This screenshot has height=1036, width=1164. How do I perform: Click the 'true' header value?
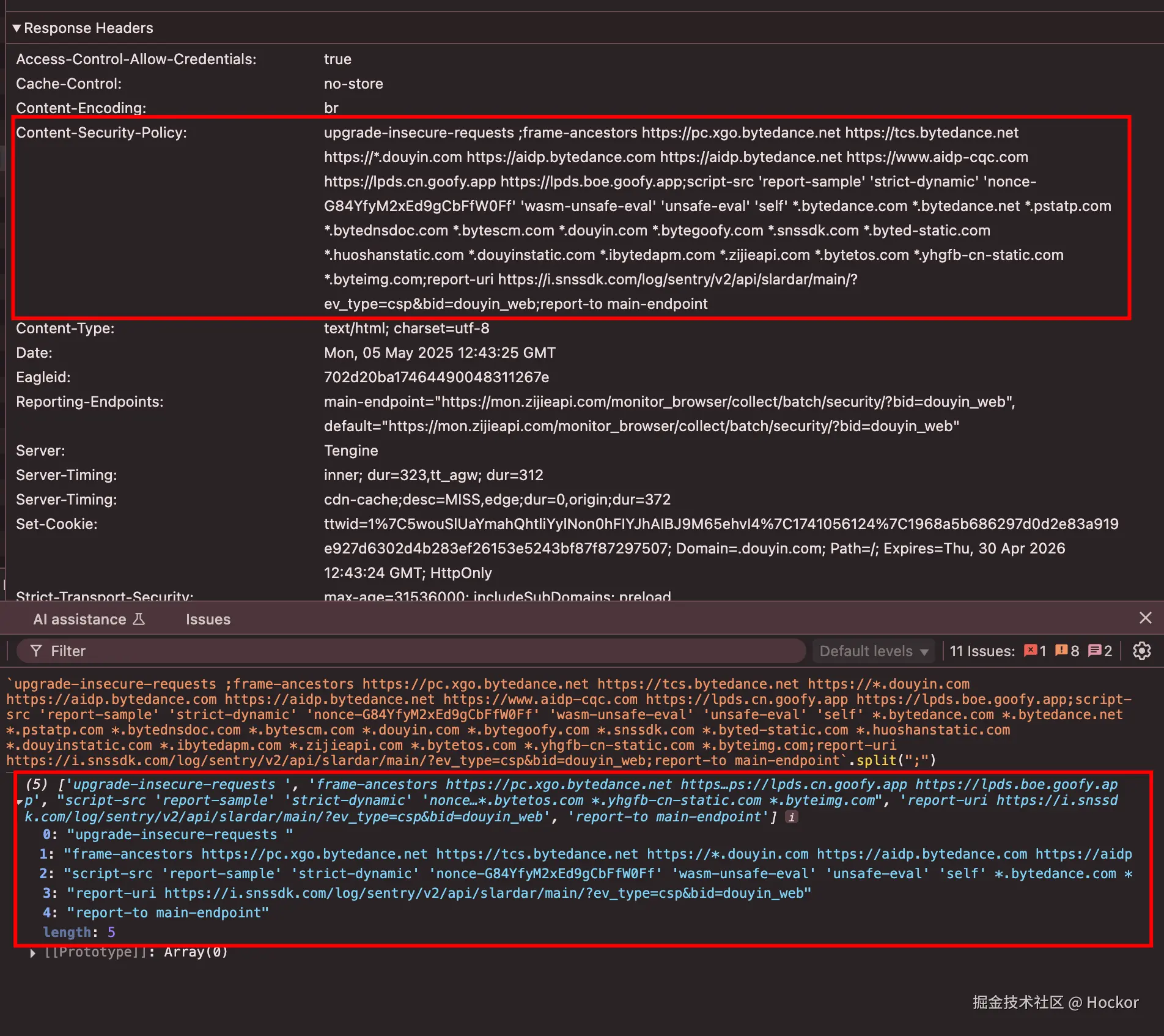[337, 59]
